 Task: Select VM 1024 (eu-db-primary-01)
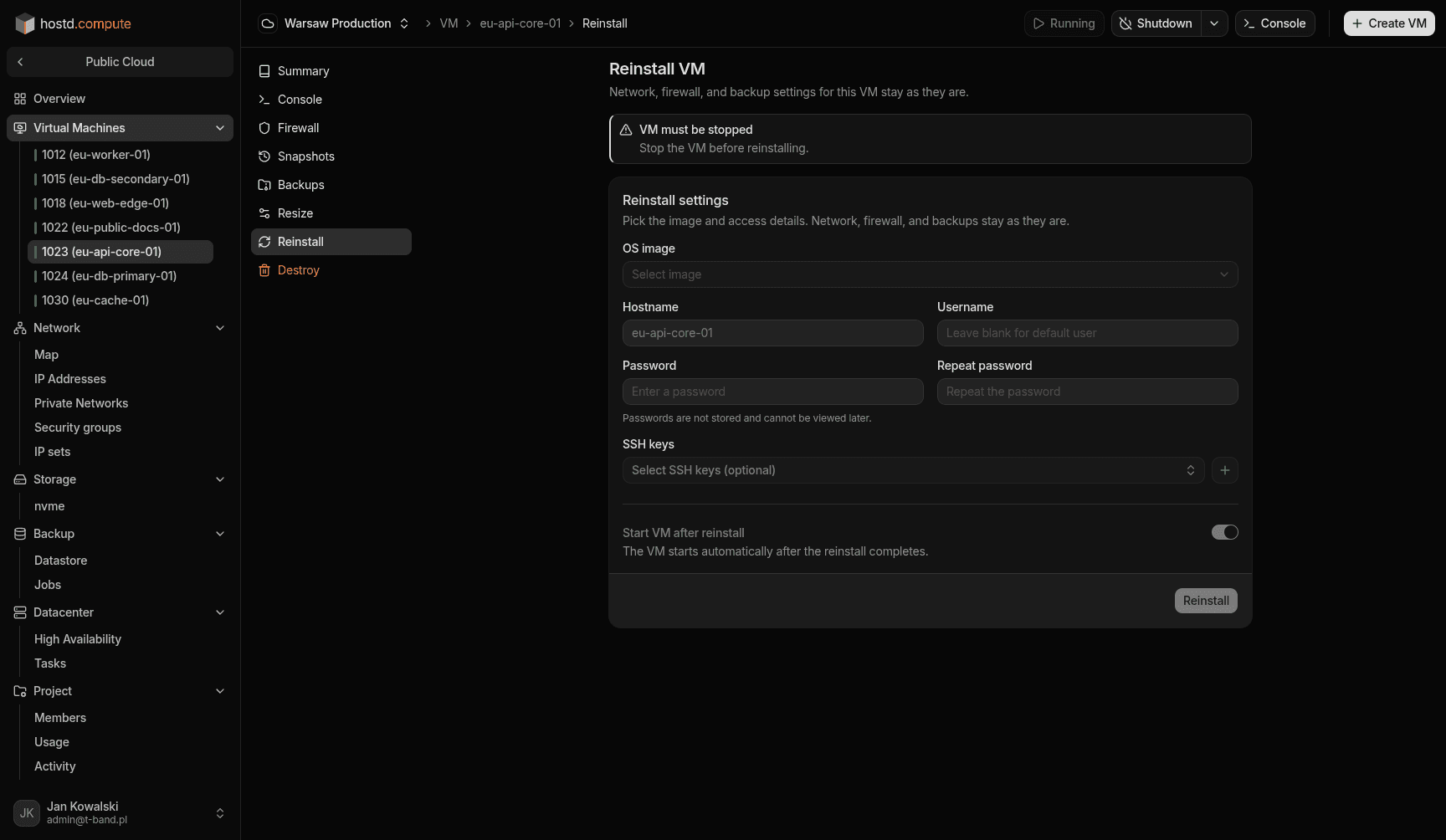[120, 276]
